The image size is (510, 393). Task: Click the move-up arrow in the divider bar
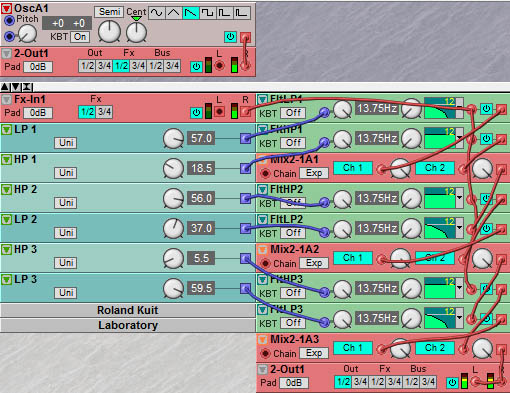click(5, 87)
